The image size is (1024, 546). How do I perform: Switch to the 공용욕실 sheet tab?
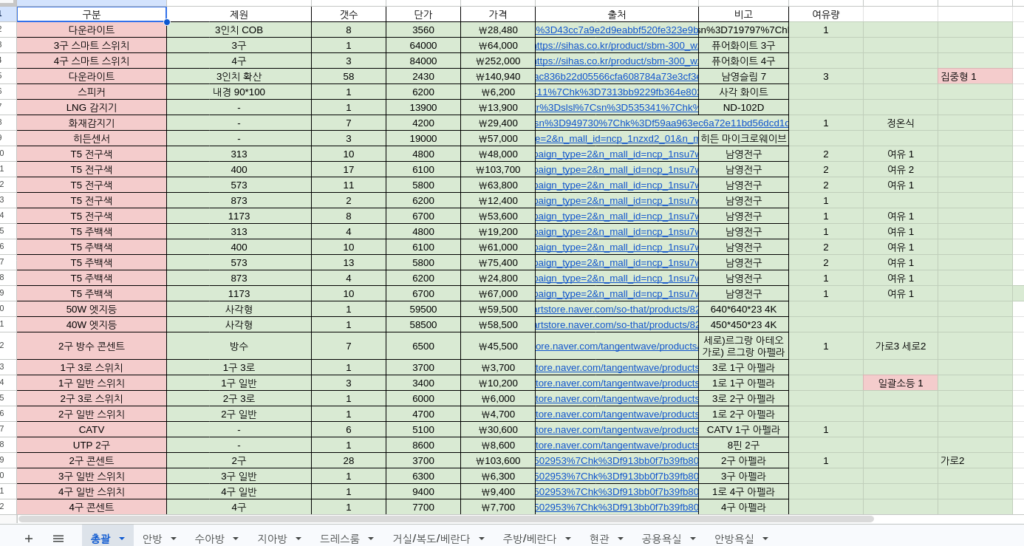click(662, 539)
